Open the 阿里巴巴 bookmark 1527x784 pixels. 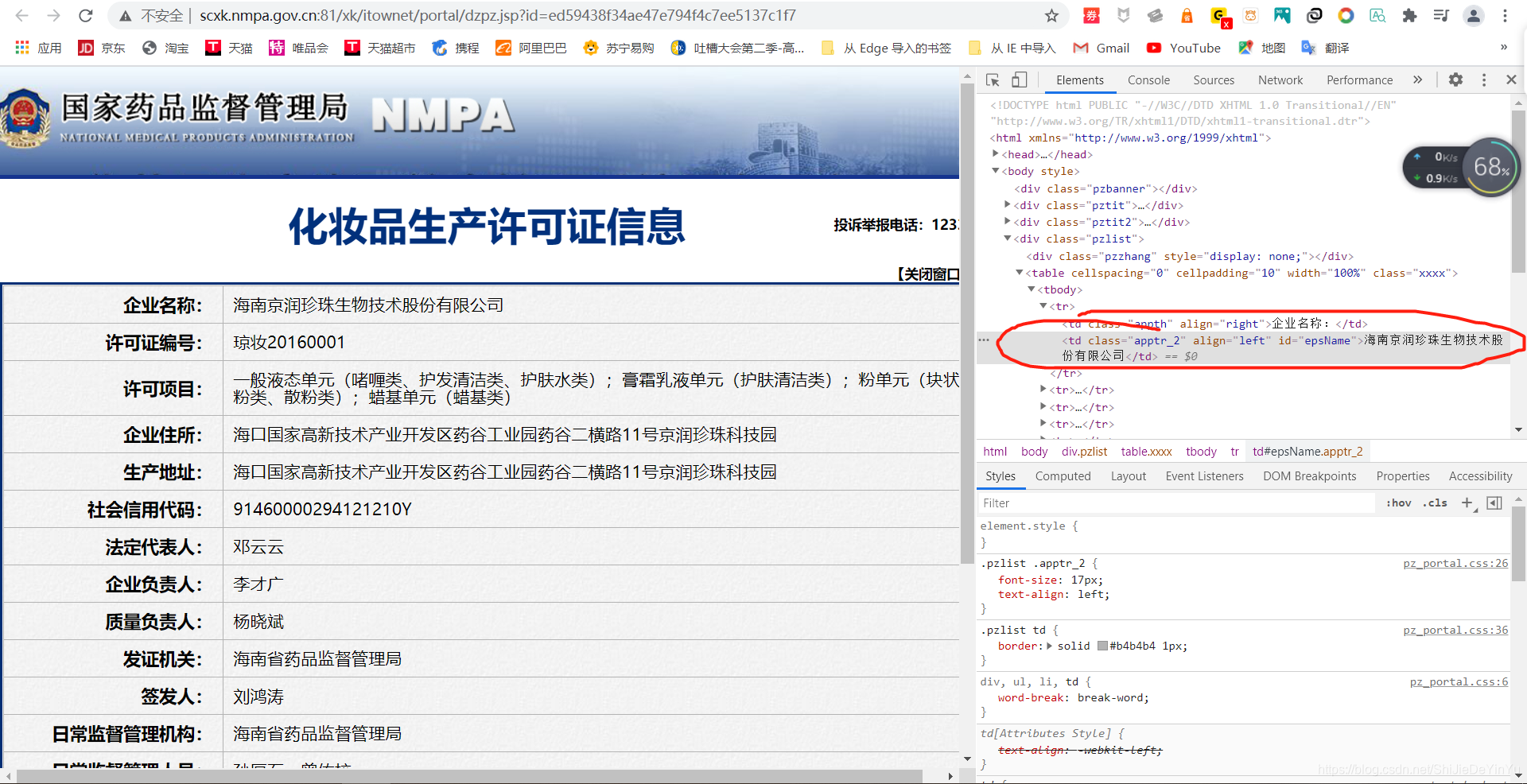531,48
